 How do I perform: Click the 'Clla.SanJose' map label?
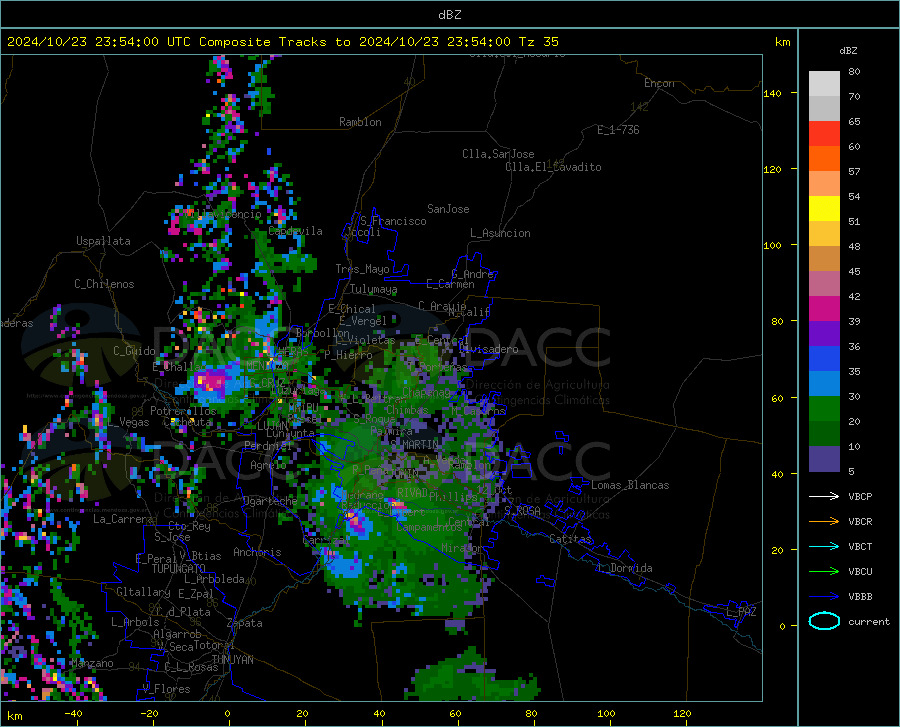(498, 154)
